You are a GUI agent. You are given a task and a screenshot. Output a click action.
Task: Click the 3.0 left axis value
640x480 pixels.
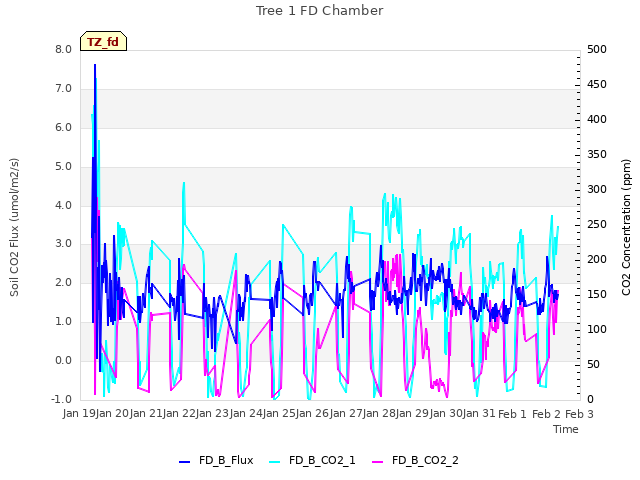[64, 244]
